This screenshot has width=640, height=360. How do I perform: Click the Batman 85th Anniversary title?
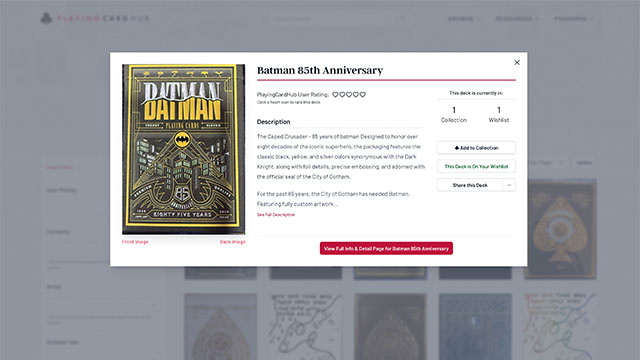(x=320, y=70)
